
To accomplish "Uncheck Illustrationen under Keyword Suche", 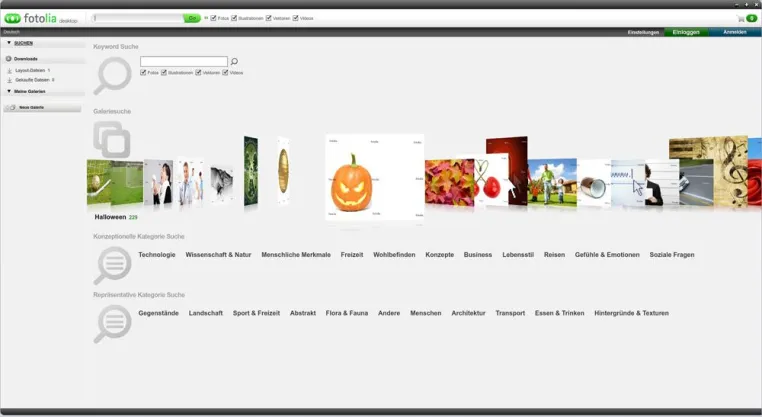I will 164,72.
